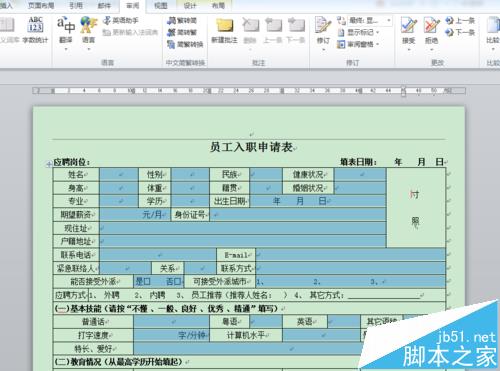
Task: Open the 布局 table tools tab
Action: 218,5
